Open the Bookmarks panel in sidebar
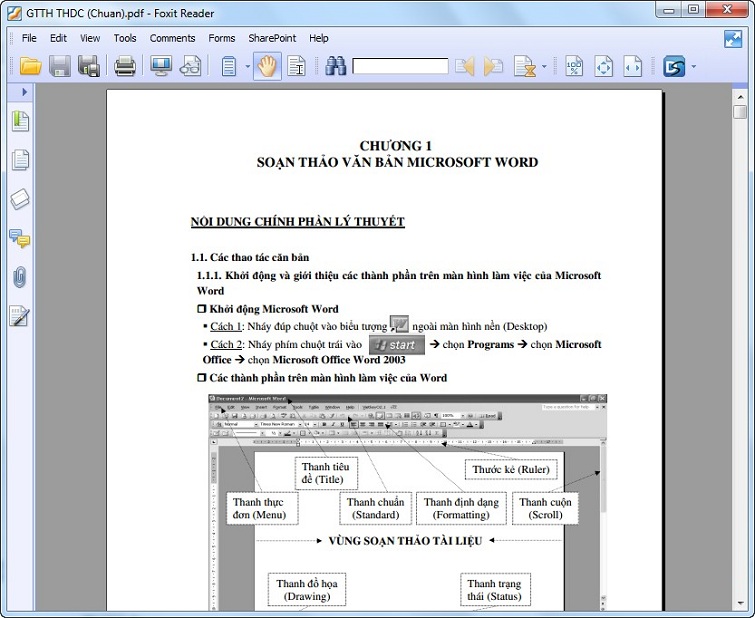 coord(20,122)
